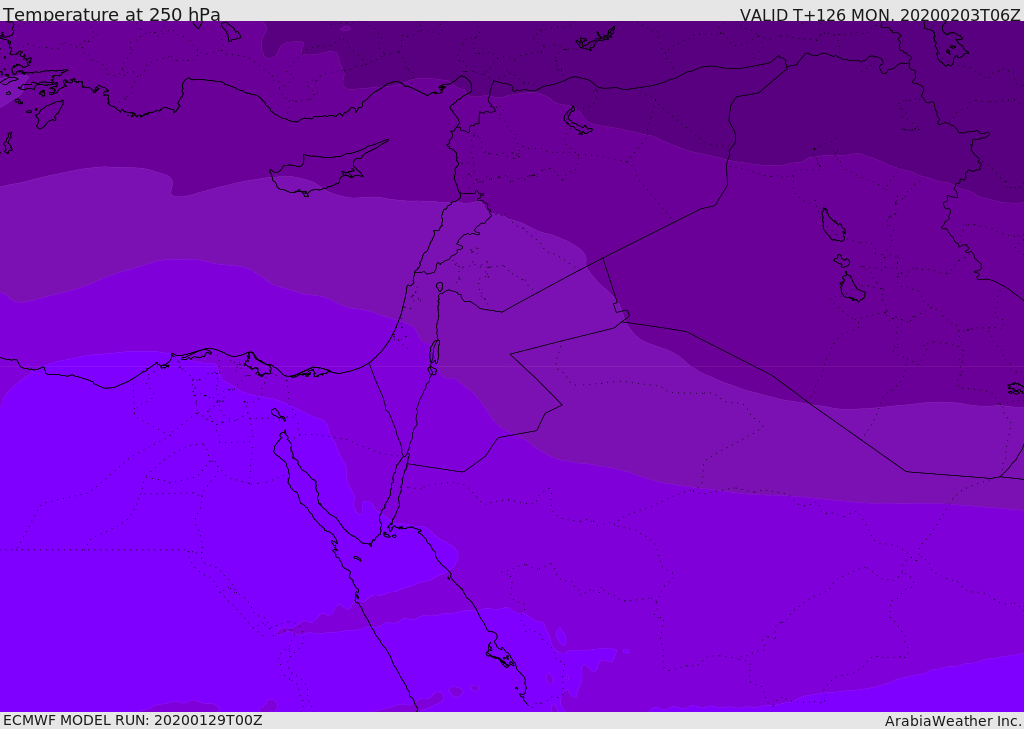
Task: Pick the brightest violet temperature band over Egypt
Action: pyautogui.click(x=150, y=550)
